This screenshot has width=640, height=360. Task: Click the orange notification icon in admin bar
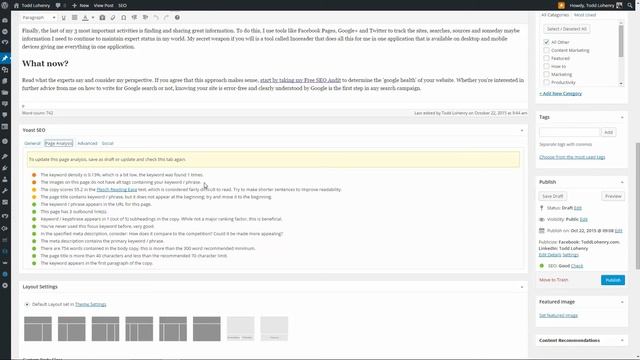click(561, 5)
